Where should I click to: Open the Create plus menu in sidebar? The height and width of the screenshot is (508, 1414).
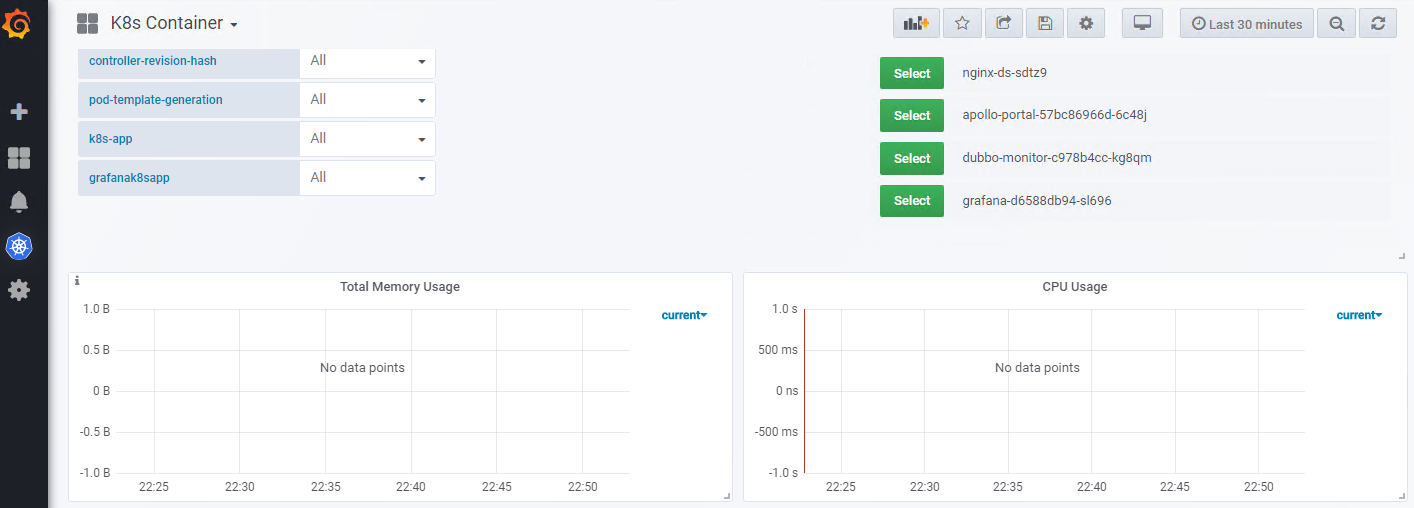point(19,112)
